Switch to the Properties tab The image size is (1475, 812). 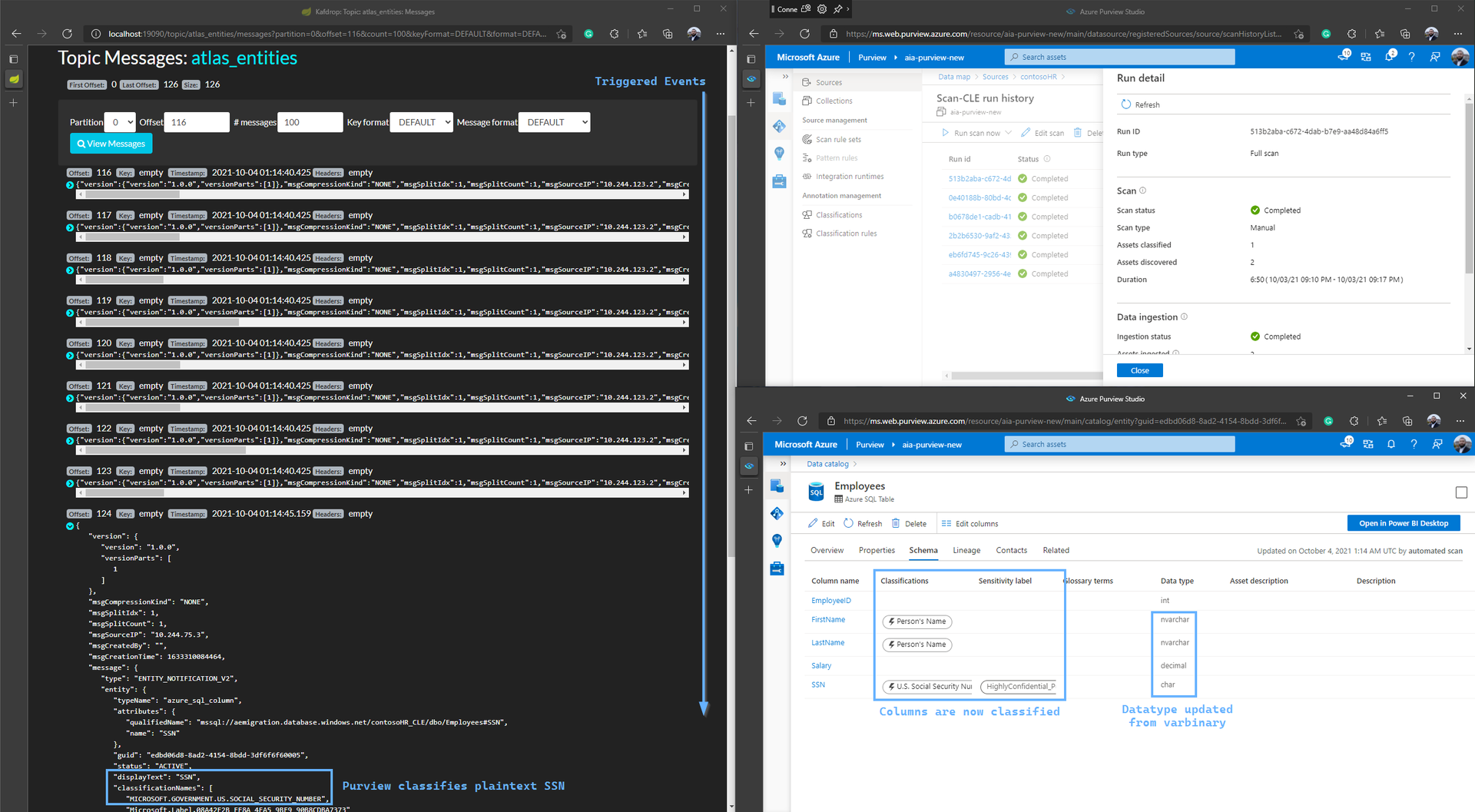tap(877, 551)
